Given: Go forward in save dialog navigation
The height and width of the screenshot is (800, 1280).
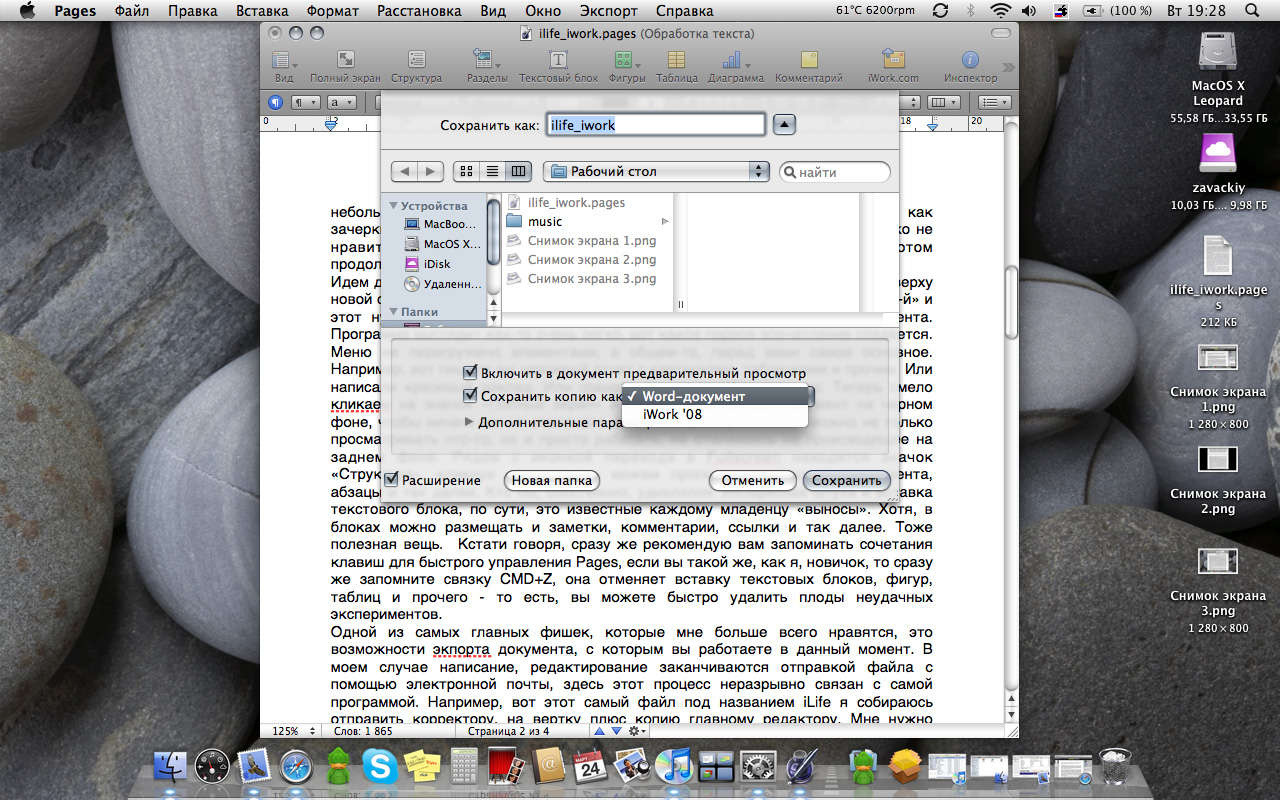Looking at the screenshot, I should pyautogui.click(x=431, y=172).
